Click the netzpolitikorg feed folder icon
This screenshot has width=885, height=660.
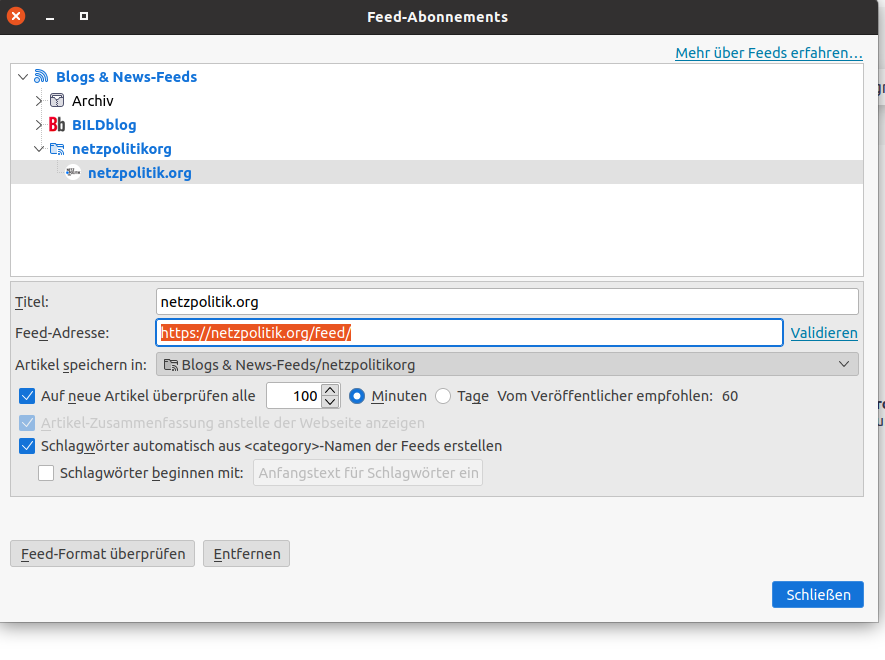point(57,148)
